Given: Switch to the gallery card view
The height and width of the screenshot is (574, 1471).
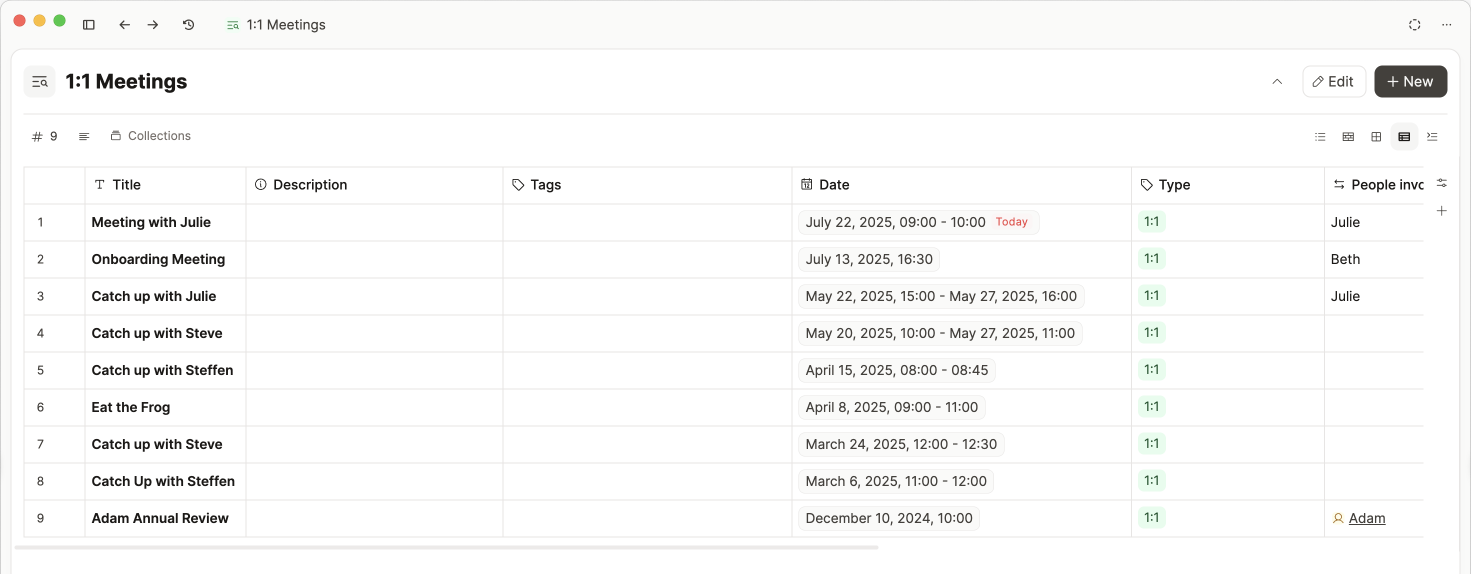Looking at the screenshot, I should click(x=1348, y=137).
